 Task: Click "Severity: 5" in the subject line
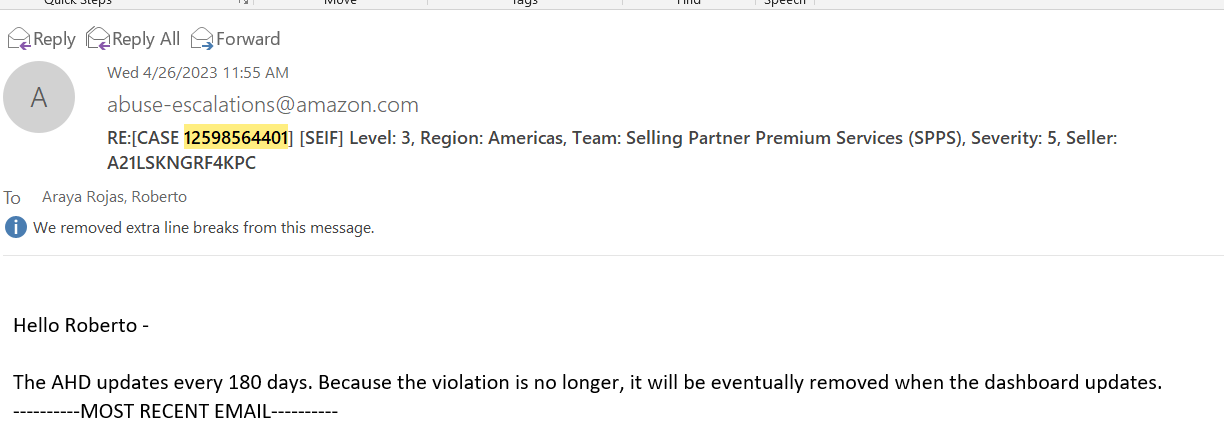pyautogui.click(x=1004, y=138)
